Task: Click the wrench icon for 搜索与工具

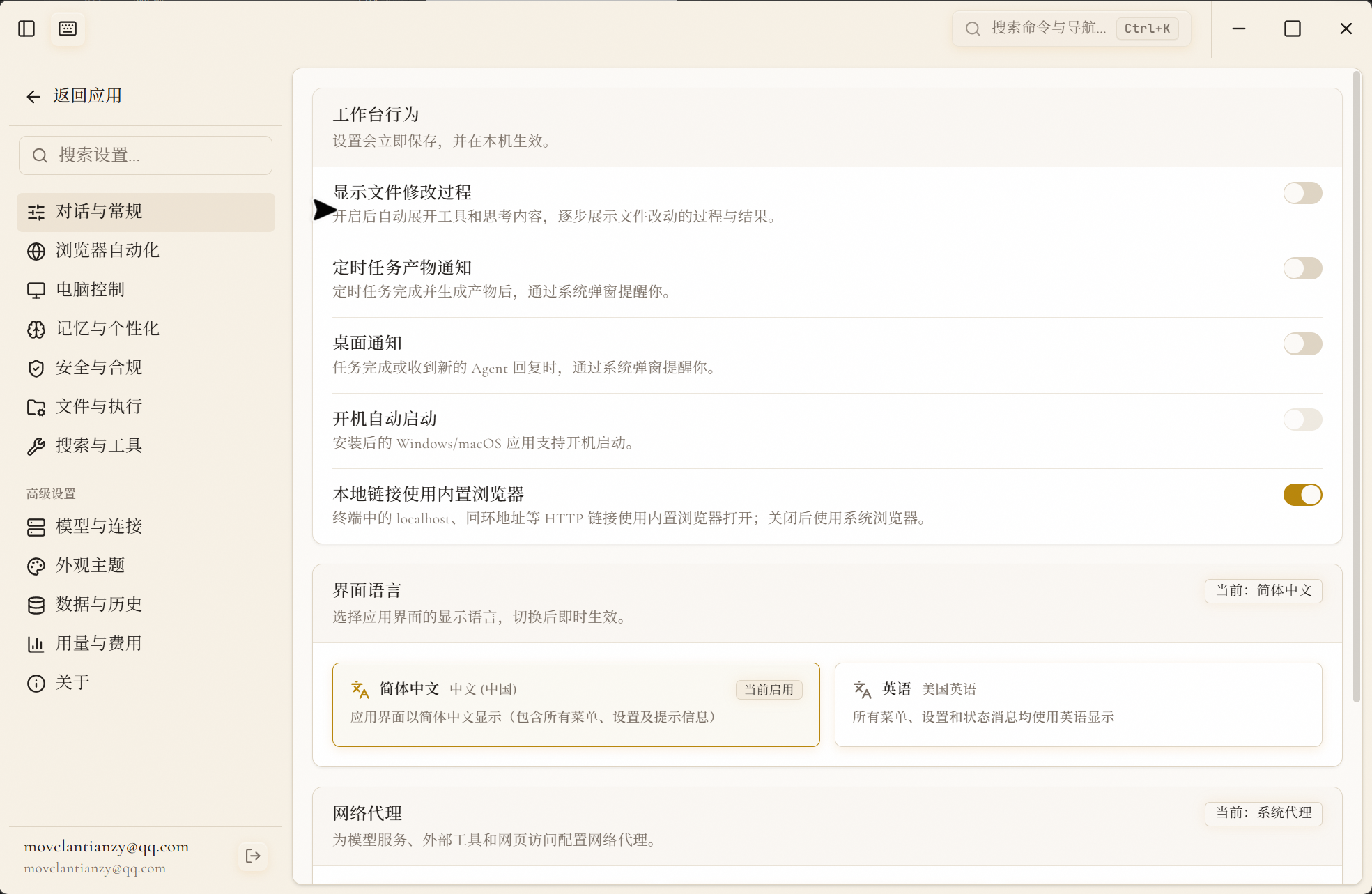Action: click(36, 446)
